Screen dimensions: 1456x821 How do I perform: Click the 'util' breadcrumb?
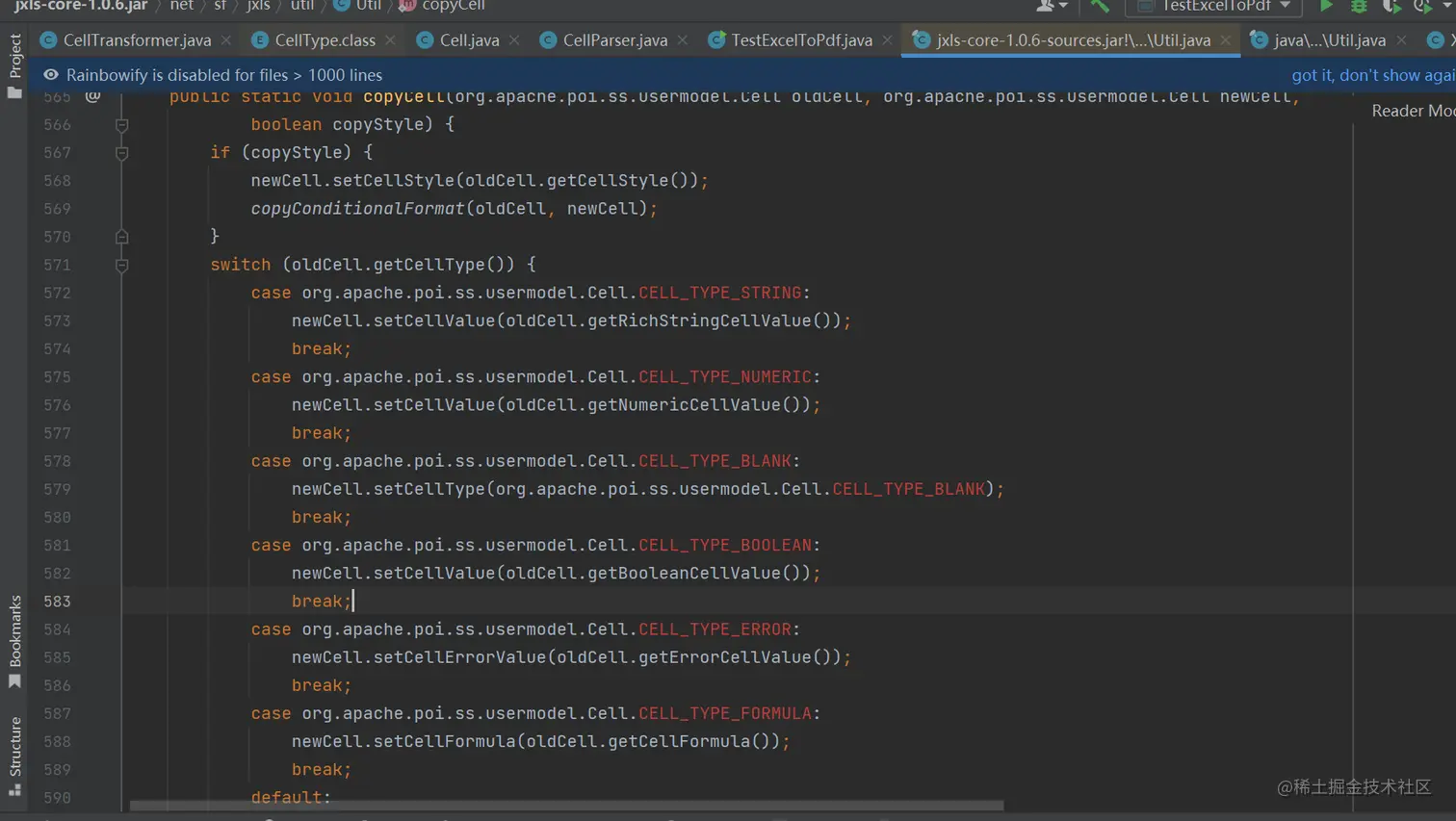pos(302,6)
